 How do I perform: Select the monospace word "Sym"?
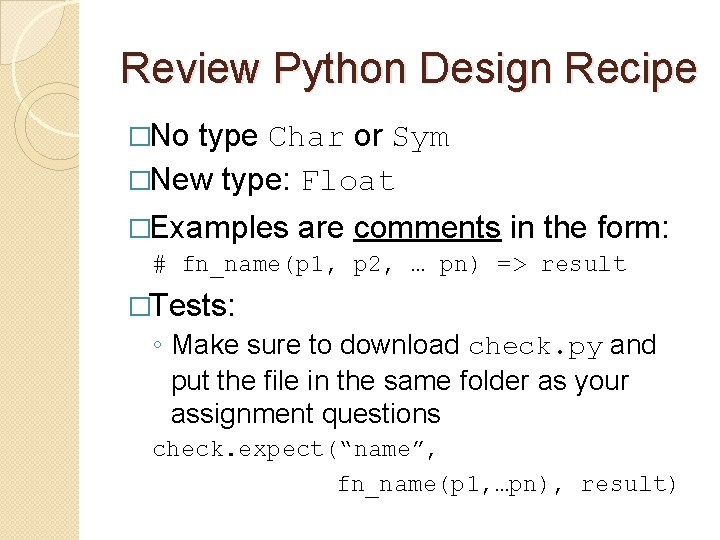point(420,138)
